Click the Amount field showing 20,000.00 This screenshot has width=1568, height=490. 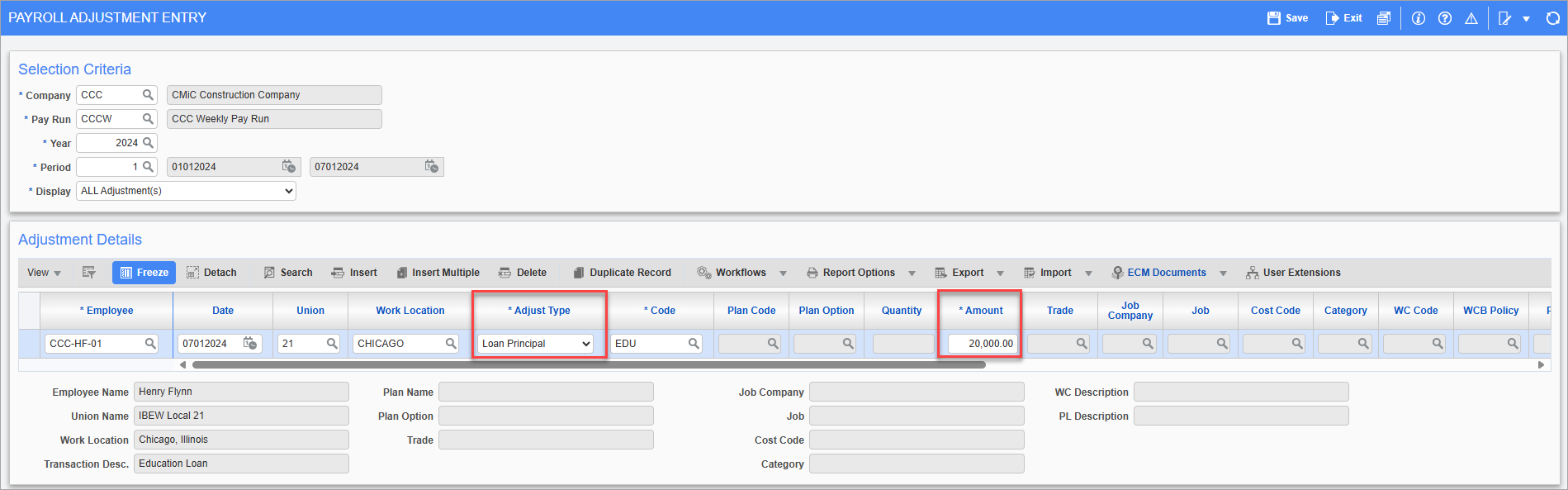click(982, 344)
